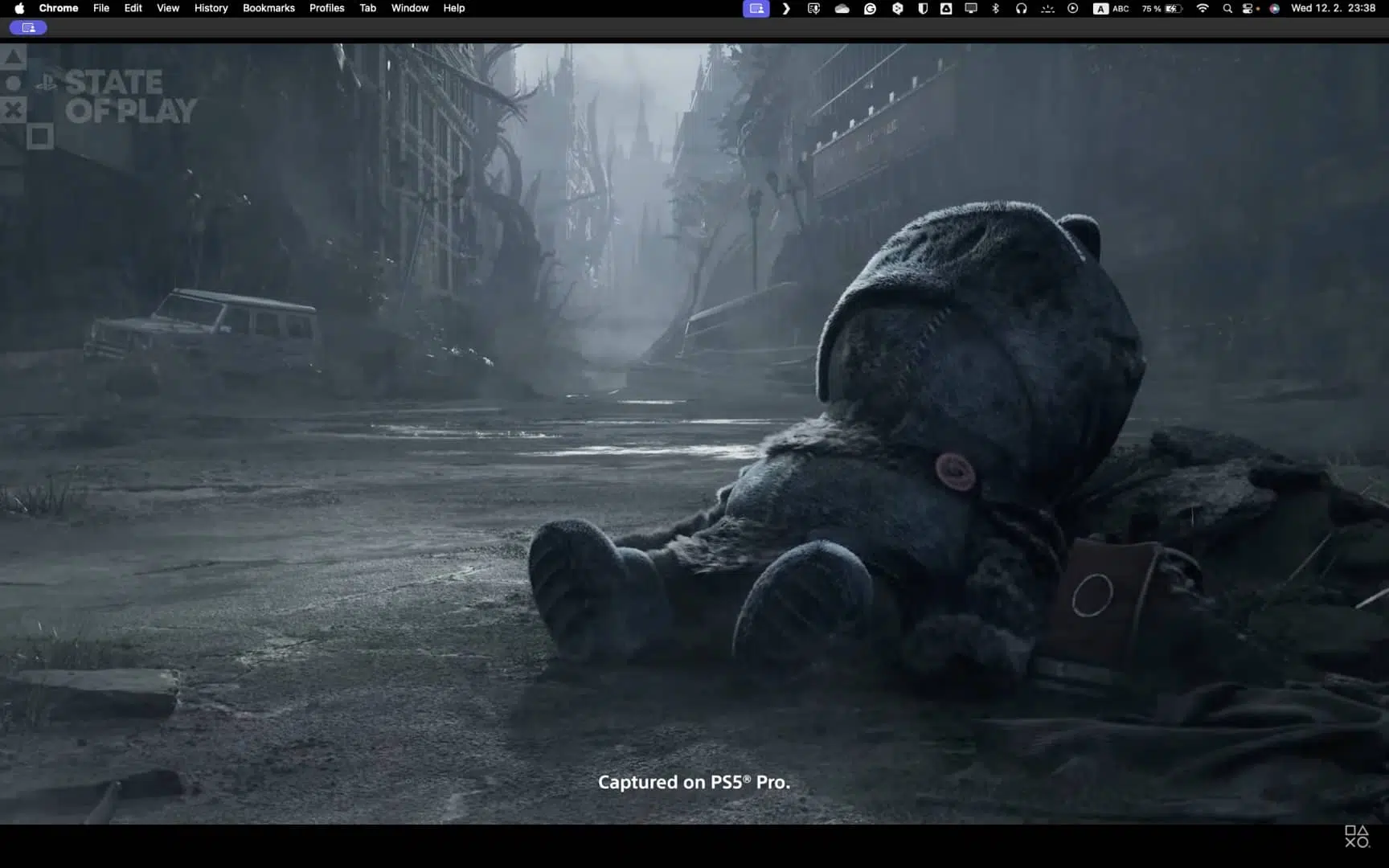The height and width of the screenshot is (868, 1389).
Task: Open the Bookmarks menu
Action: coord(268,8)
